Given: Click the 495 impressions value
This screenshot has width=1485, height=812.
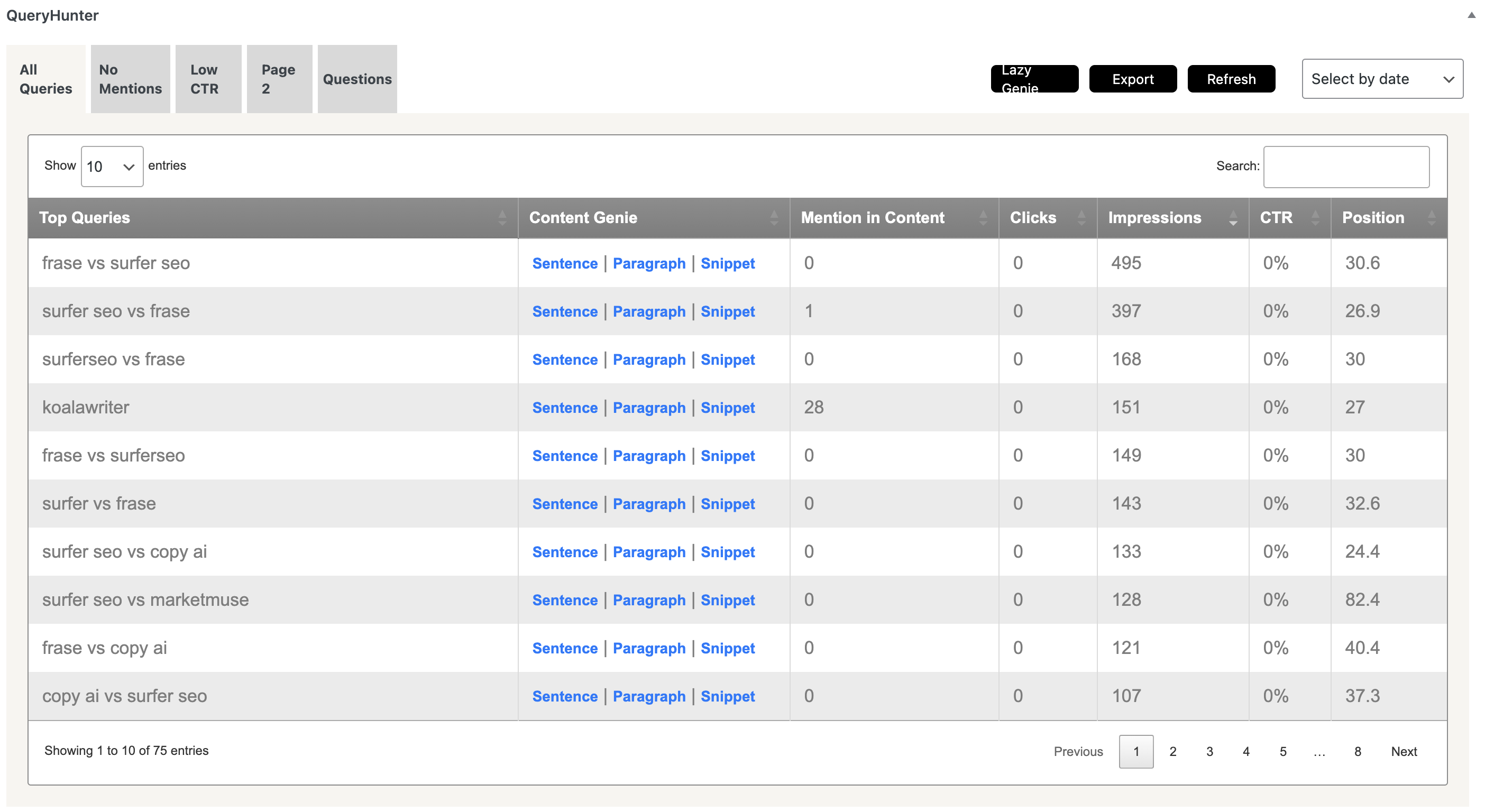Looking at the screenshot, I should (x=1126, y=263).
